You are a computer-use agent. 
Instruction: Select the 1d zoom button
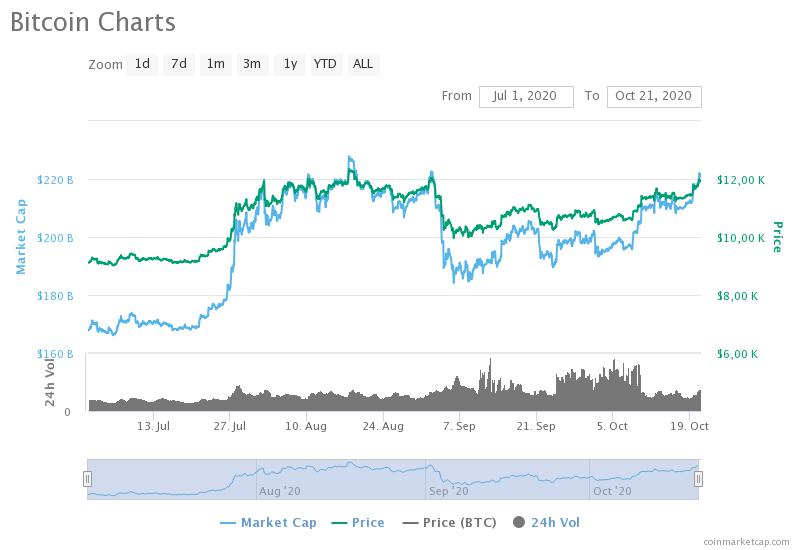pyautogui.click(x=143, y=64)
